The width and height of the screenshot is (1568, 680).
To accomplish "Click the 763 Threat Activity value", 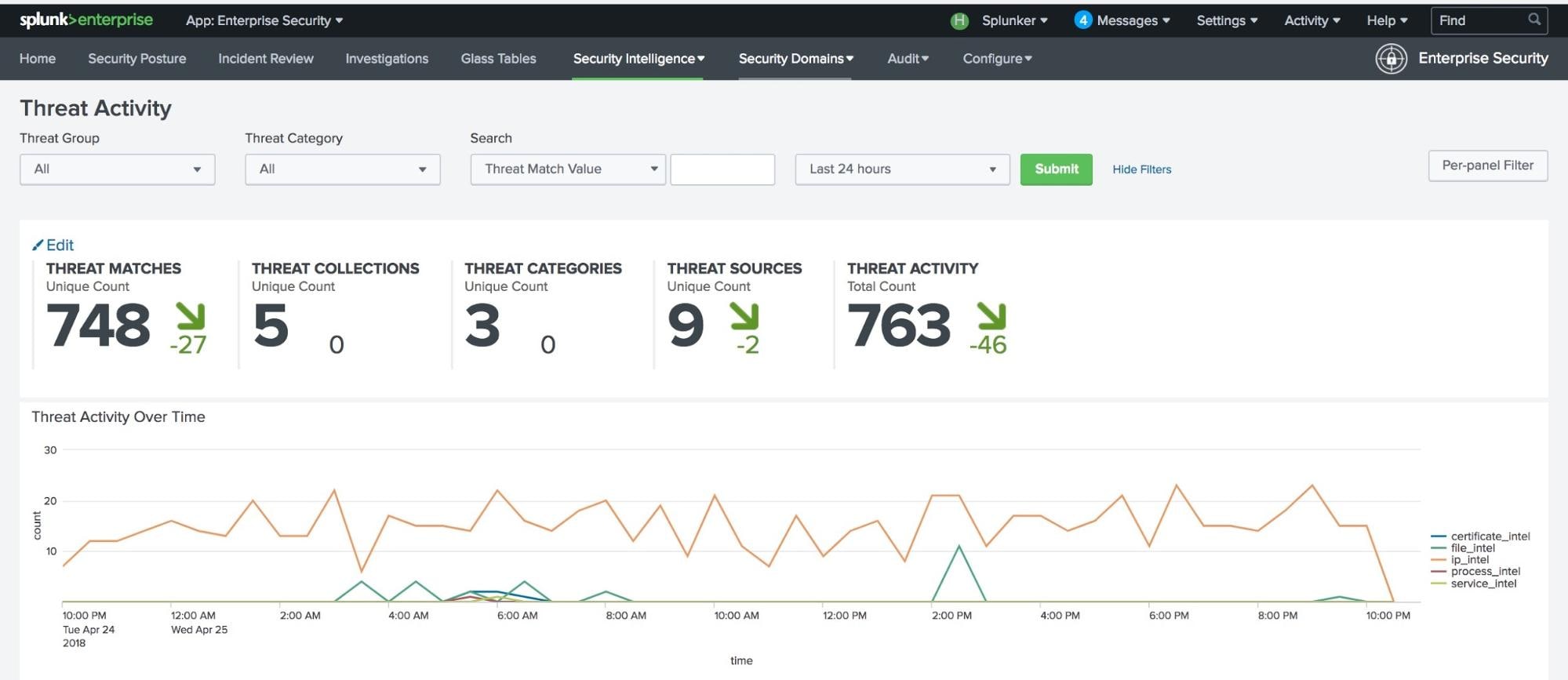I will [899, 325].
